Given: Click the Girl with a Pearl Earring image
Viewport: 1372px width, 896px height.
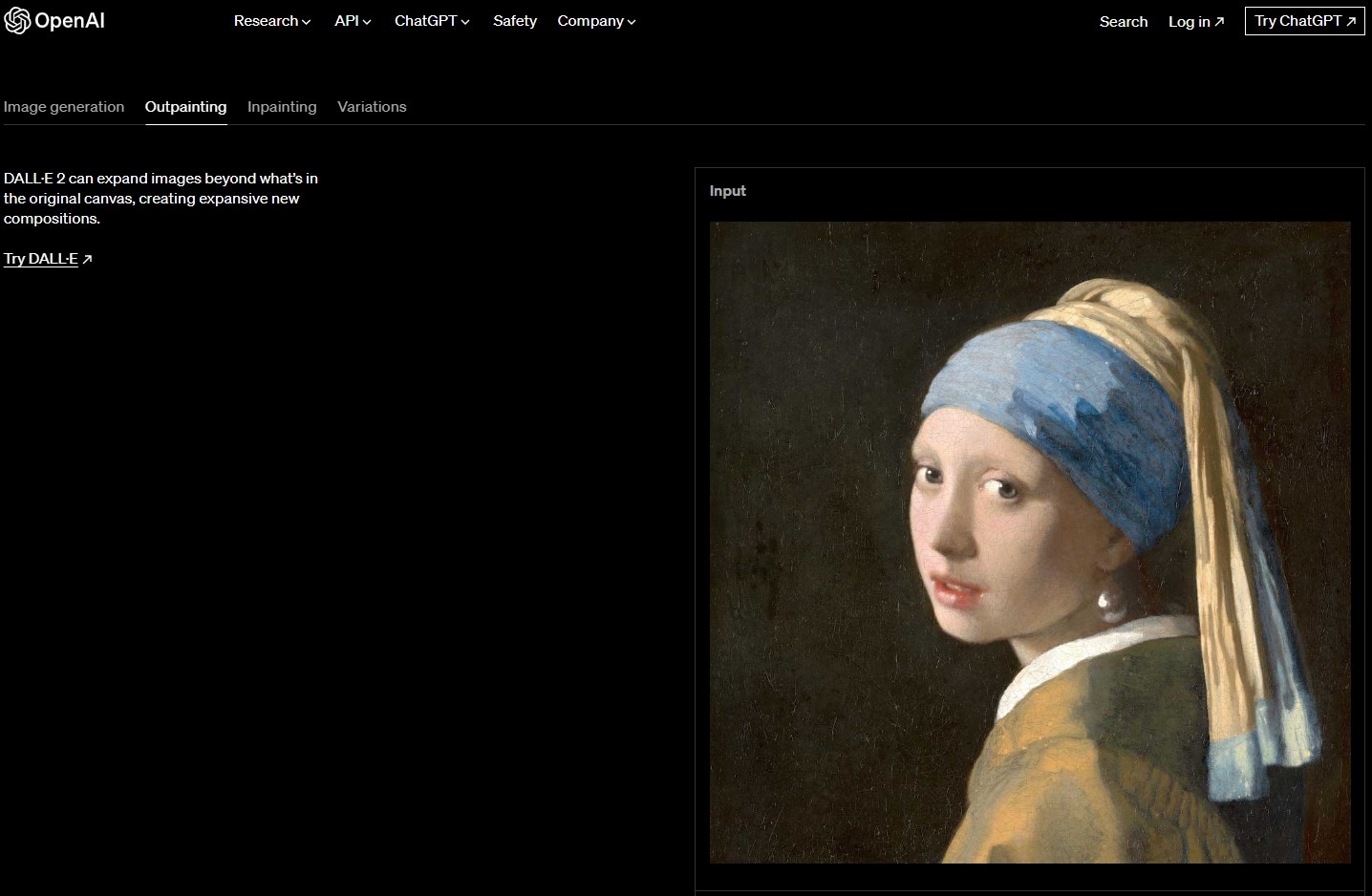Looking at the screenshot, I should [x=1030, y=543].
